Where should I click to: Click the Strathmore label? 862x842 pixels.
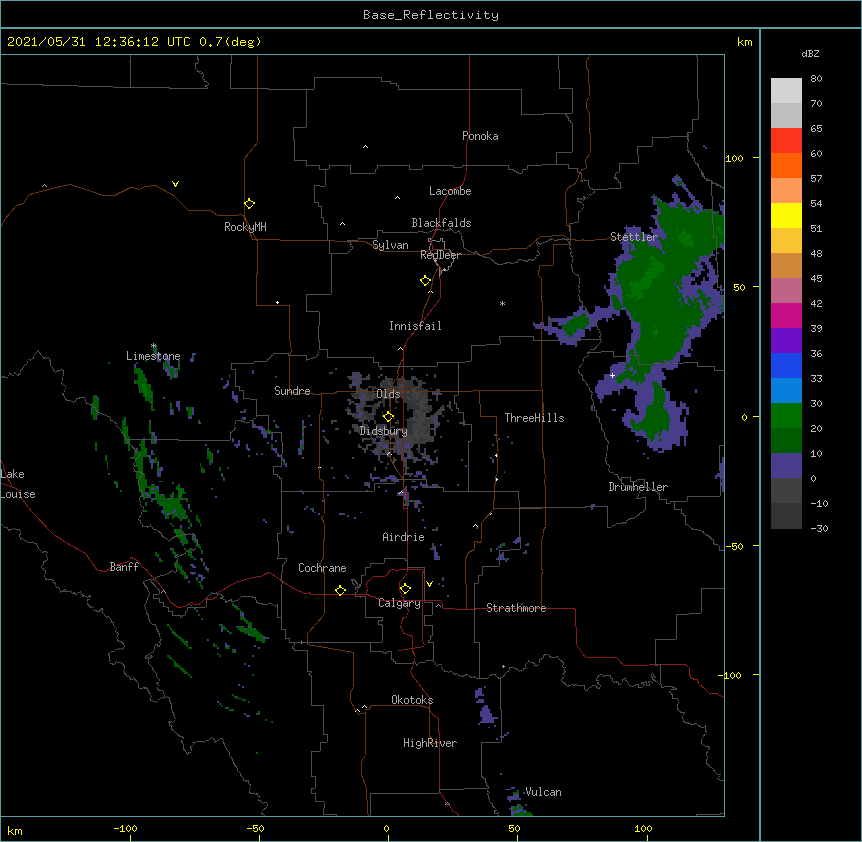point(516,608)
